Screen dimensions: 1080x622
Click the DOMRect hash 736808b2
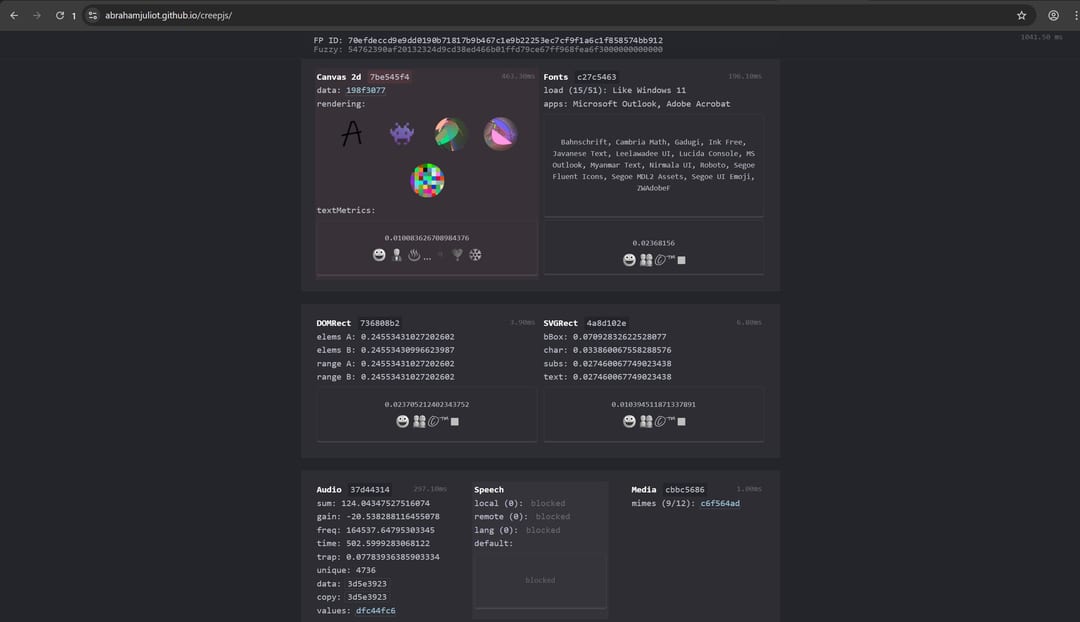pos(380,323)
